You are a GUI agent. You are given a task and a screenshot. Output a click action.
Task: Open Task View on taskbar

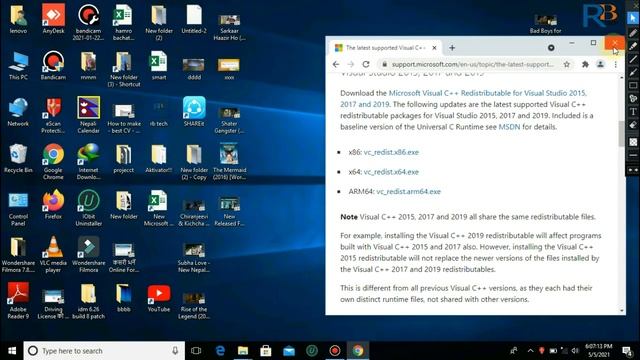196,351
